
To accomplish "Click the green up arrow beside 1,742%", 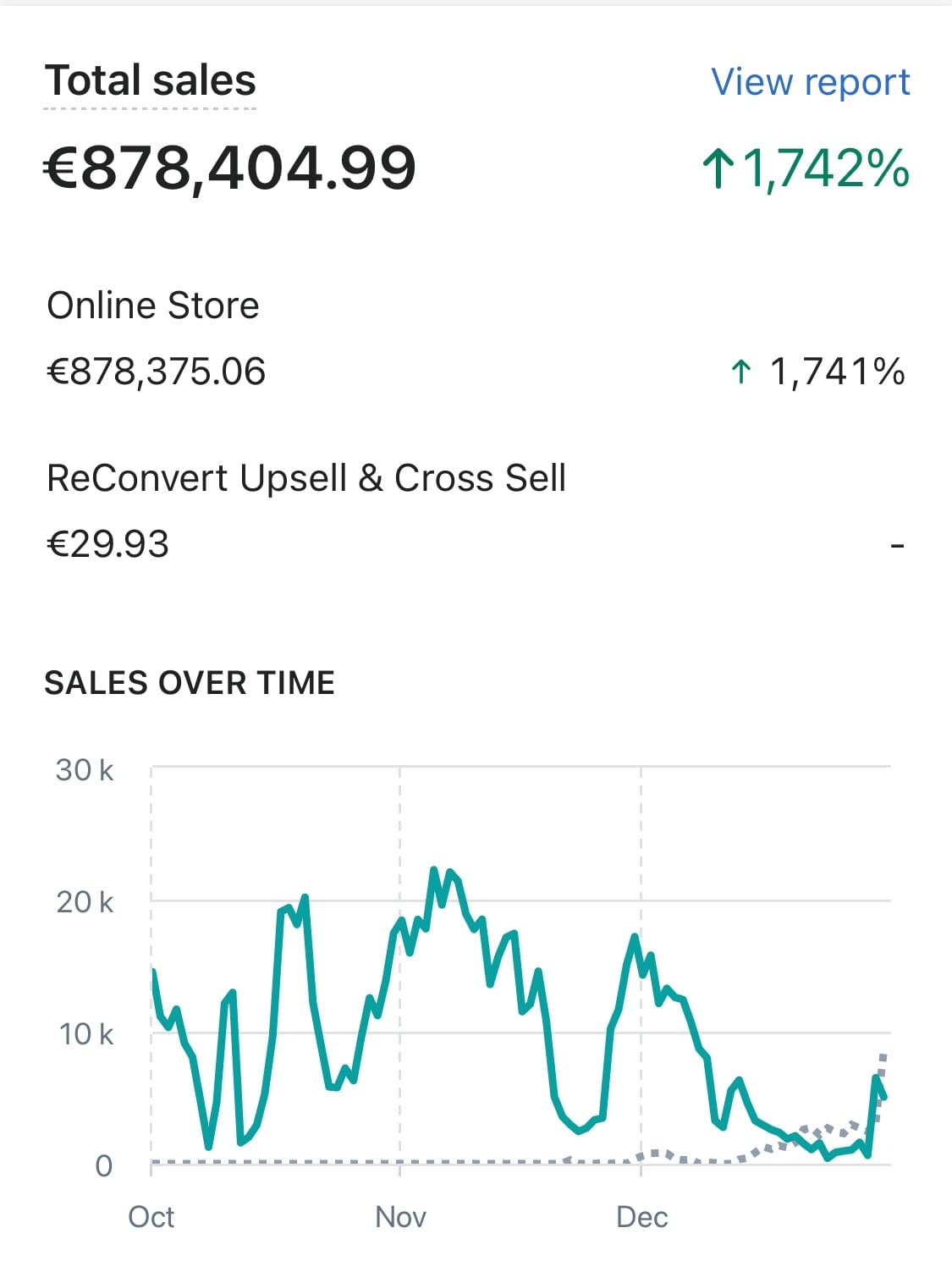I will point(718,168).
